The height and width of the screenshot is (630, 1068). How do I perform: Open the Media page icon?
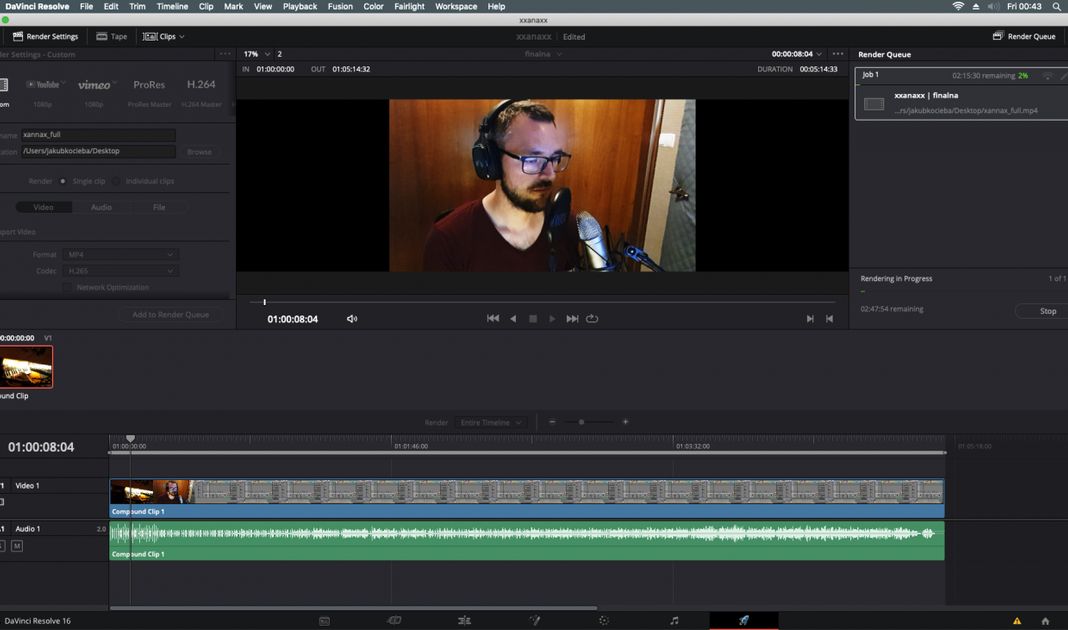(x=324, y=621)
